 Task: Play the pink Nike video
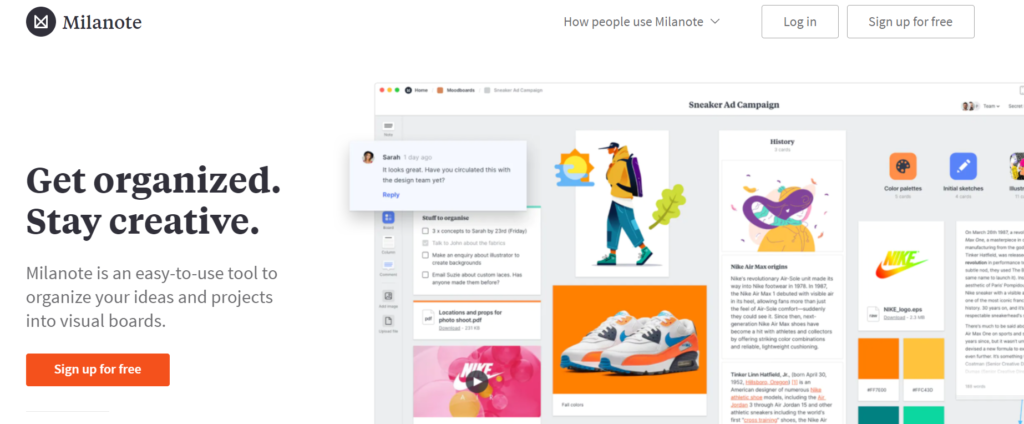(477, 383)
